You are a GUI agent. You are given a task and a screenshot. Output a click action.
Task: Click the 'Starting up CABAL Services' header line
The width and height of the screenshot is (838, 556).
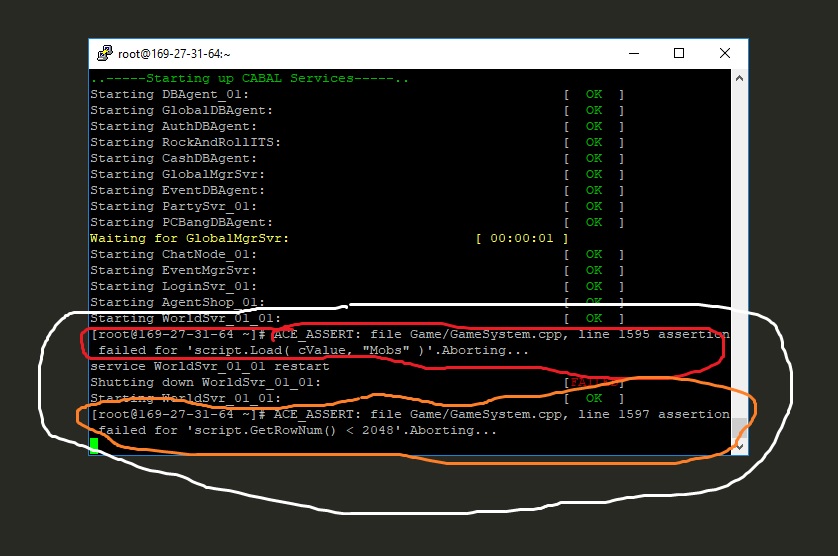[x=250, y=78]
